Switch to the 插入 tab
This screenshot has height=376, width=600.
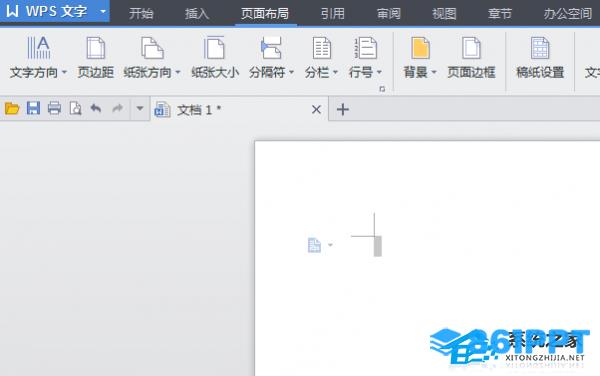(x=197, y=14)
